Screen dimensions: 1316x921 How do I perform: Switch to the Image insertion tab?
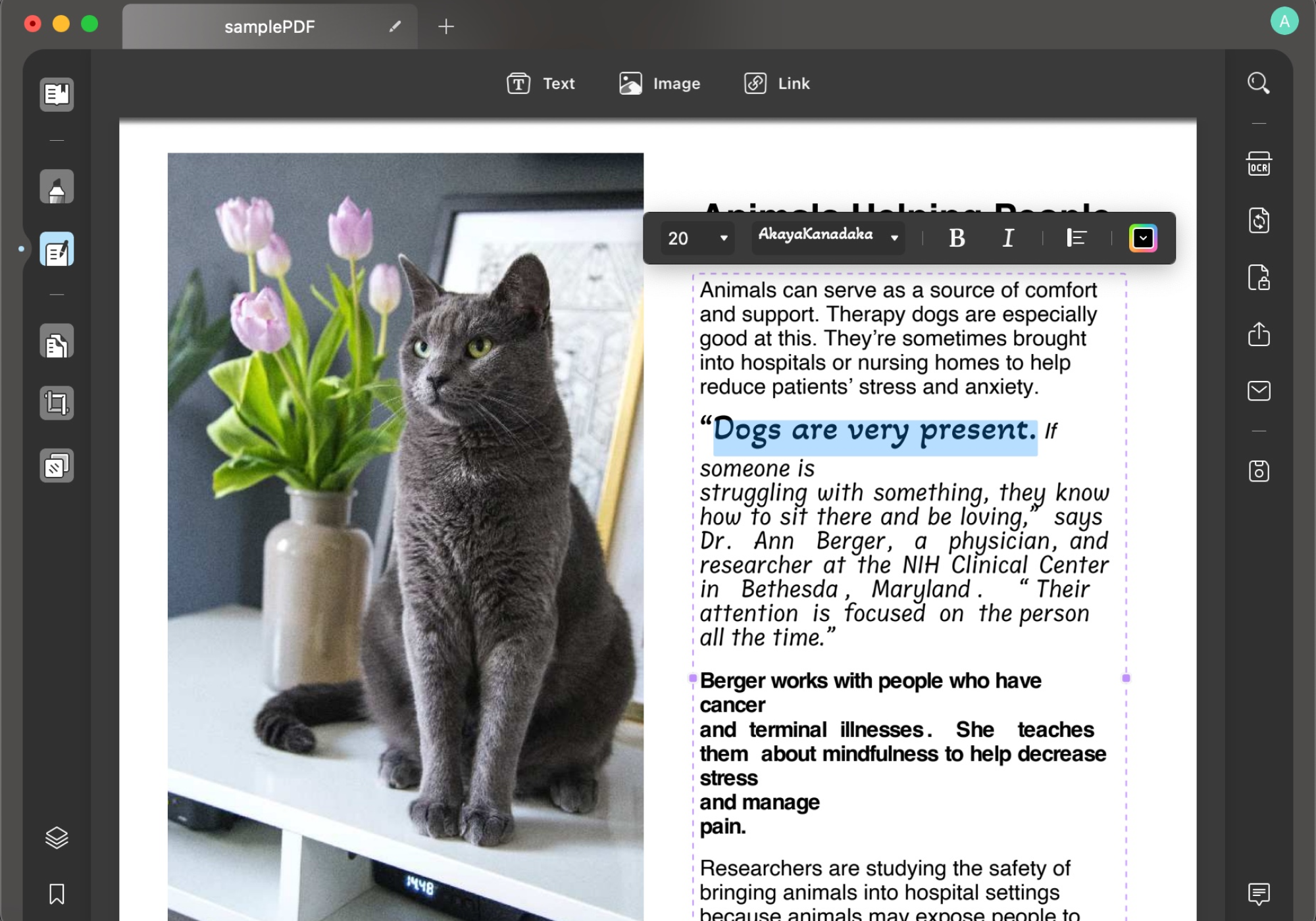(x=660, y=84)
